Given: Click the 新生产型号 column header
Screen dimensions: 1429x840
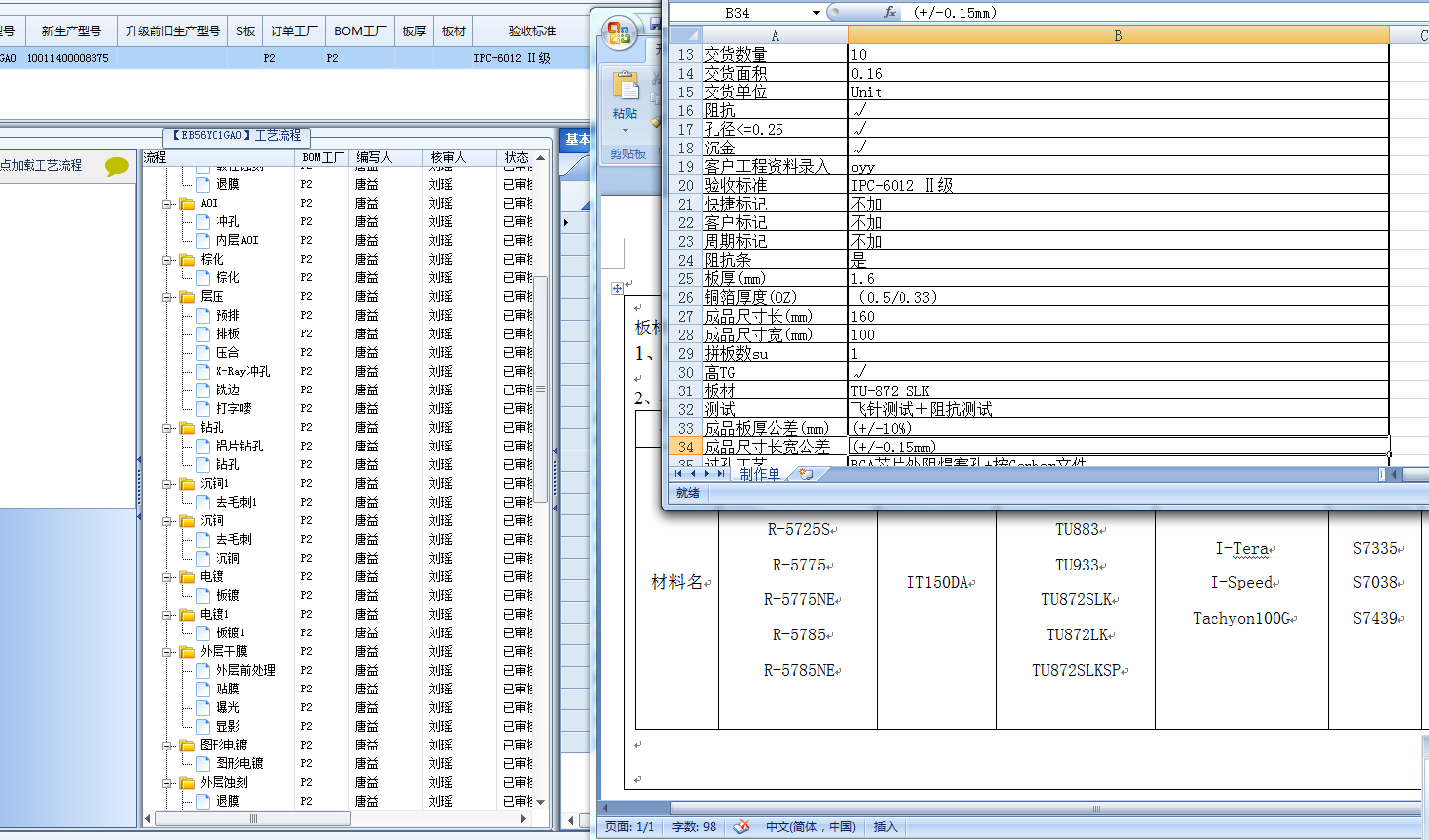Looking at the screenshot, I should [x=71, y=31].
